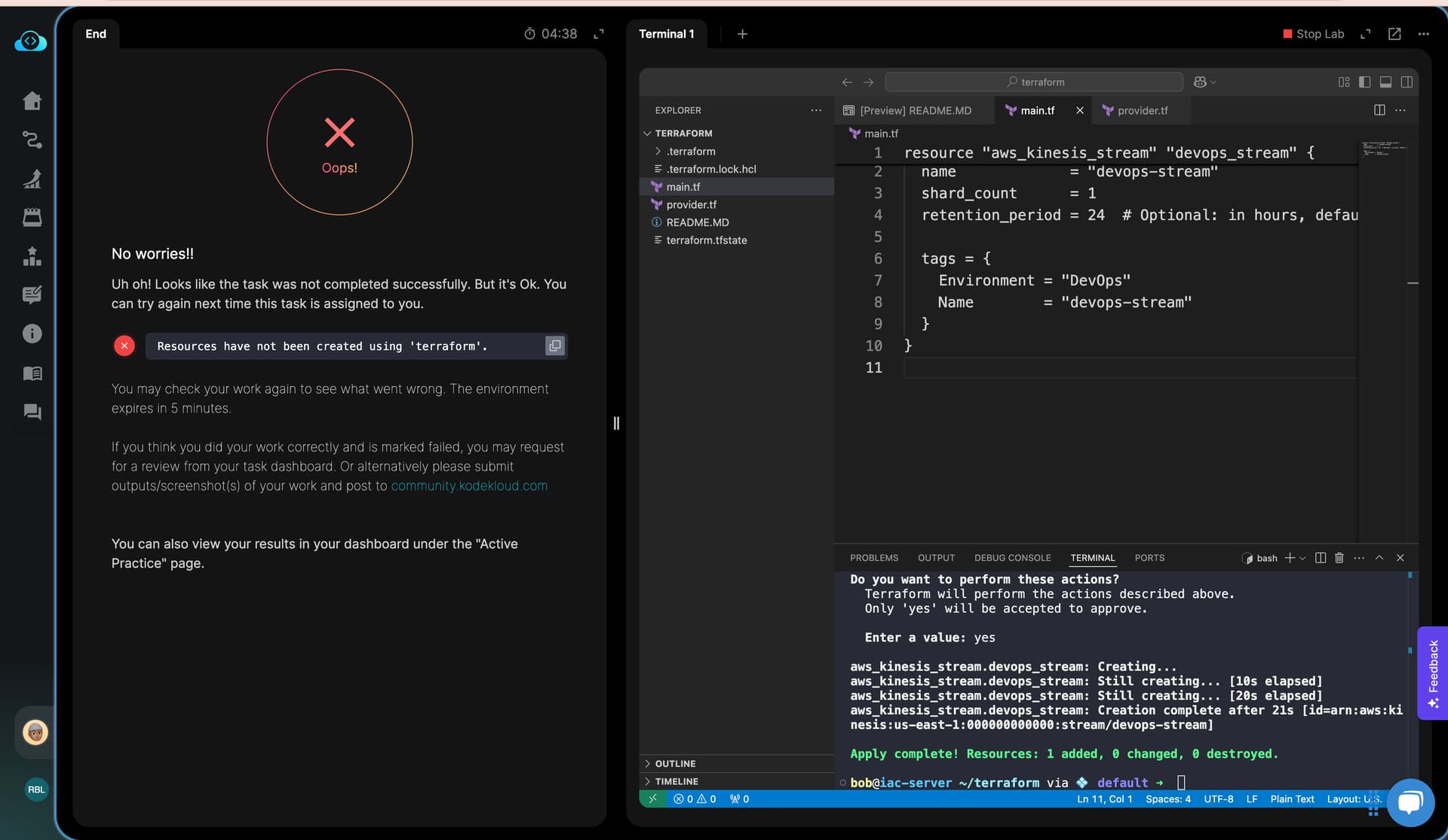The image size is (1448, 840).
Task: Open lab in new window icon
Action: click(1394, 34)
